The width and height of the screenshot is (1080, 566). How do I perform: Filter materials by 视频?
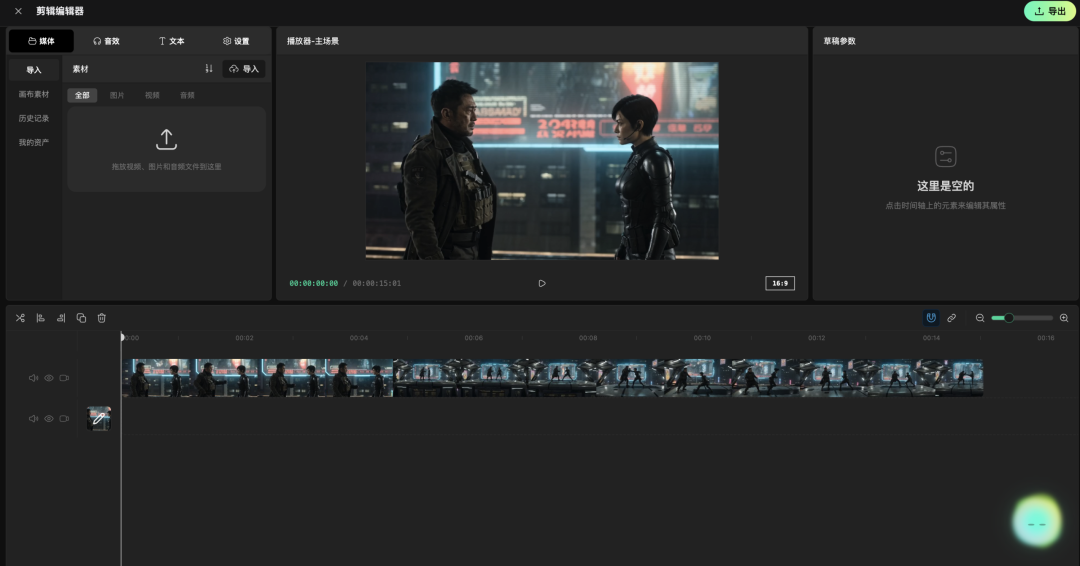(x=152, y=95)
